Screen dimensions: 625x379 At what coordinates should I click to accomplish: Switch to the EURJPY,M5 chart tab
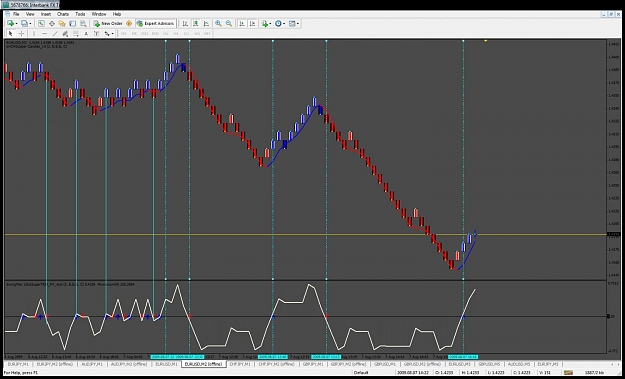pyautogui.click(x=548, y=364)
